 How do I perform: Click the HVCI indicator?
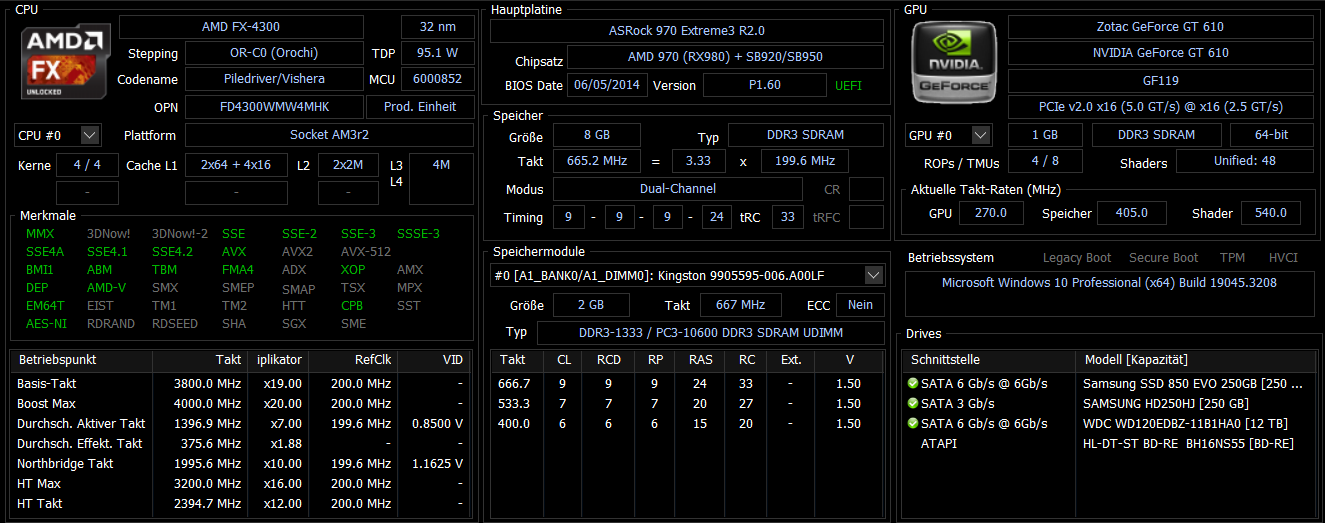coord(1283,258)
